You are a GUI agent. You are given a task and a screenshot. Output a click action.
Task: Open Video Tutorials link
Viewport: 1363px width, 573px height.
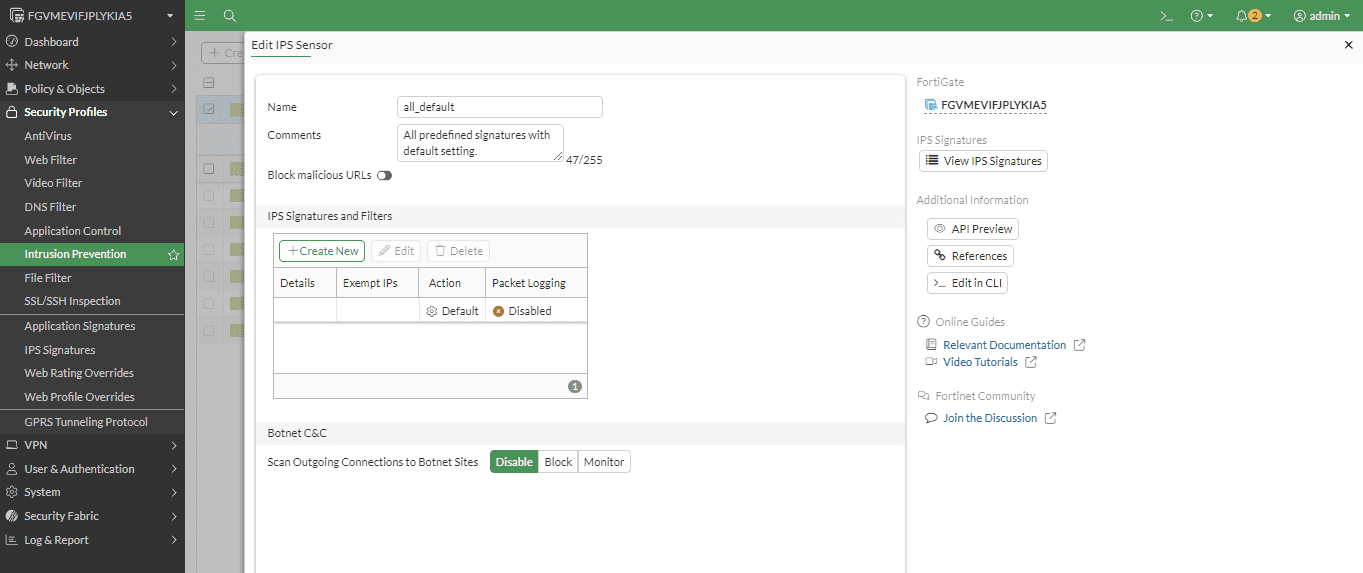[980, 362]
